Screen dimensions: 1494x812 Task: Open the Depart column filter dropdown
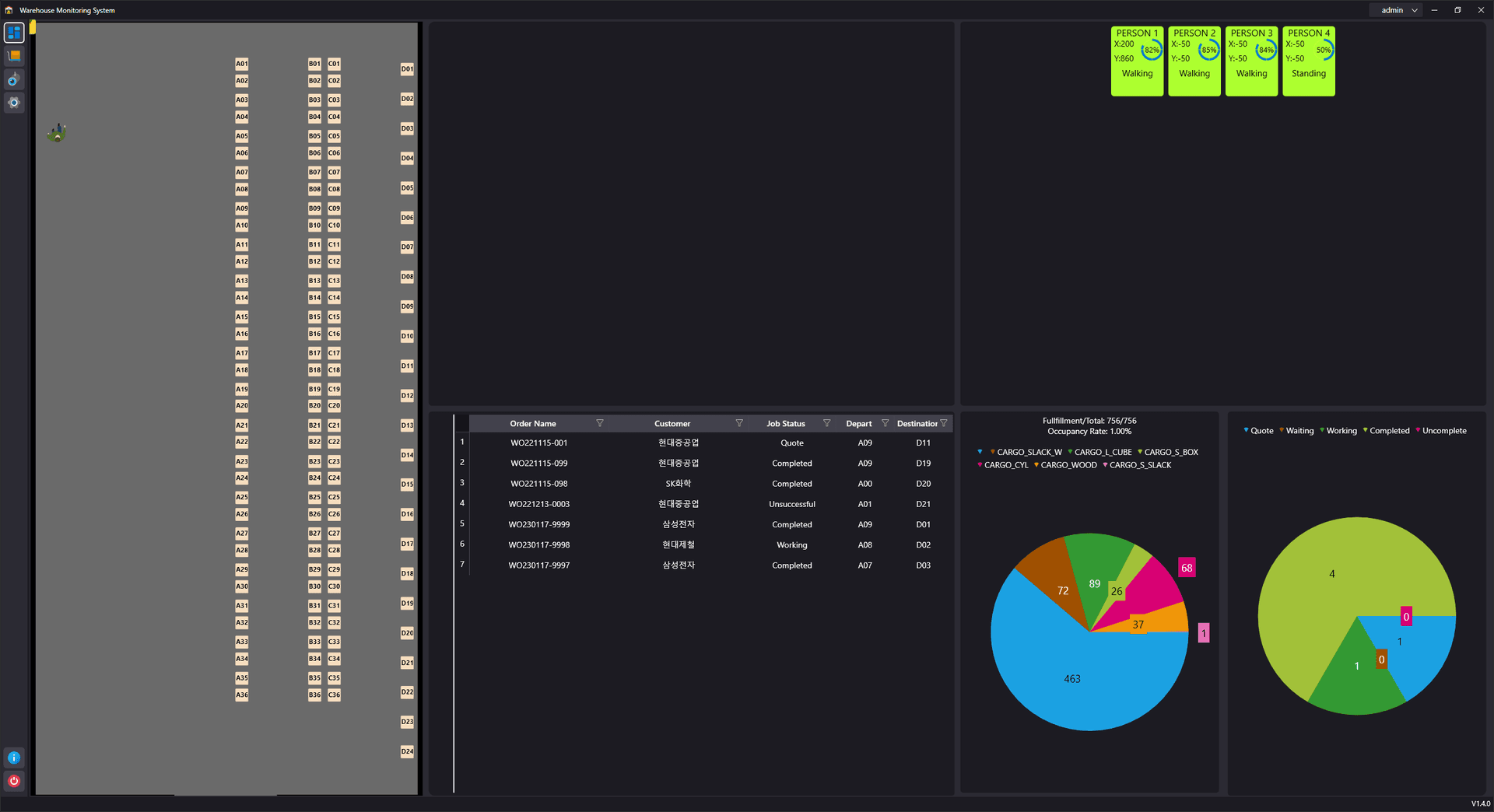click(885, 423)
